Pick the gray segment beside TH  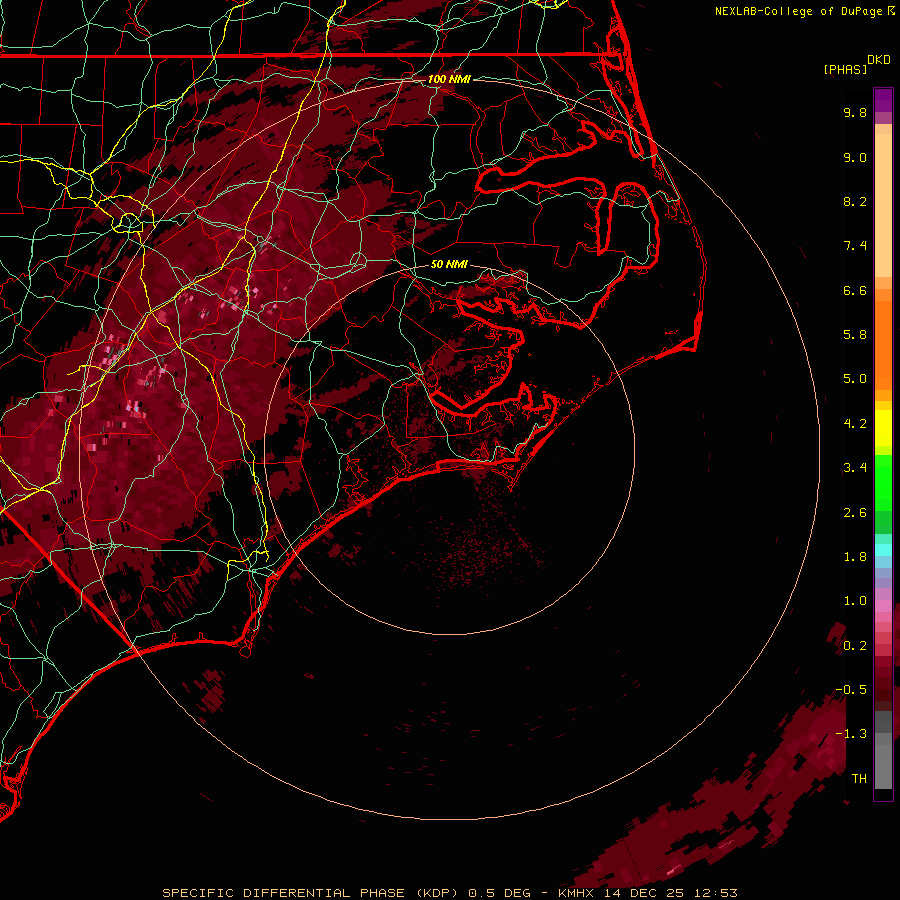tap(883, 766)
